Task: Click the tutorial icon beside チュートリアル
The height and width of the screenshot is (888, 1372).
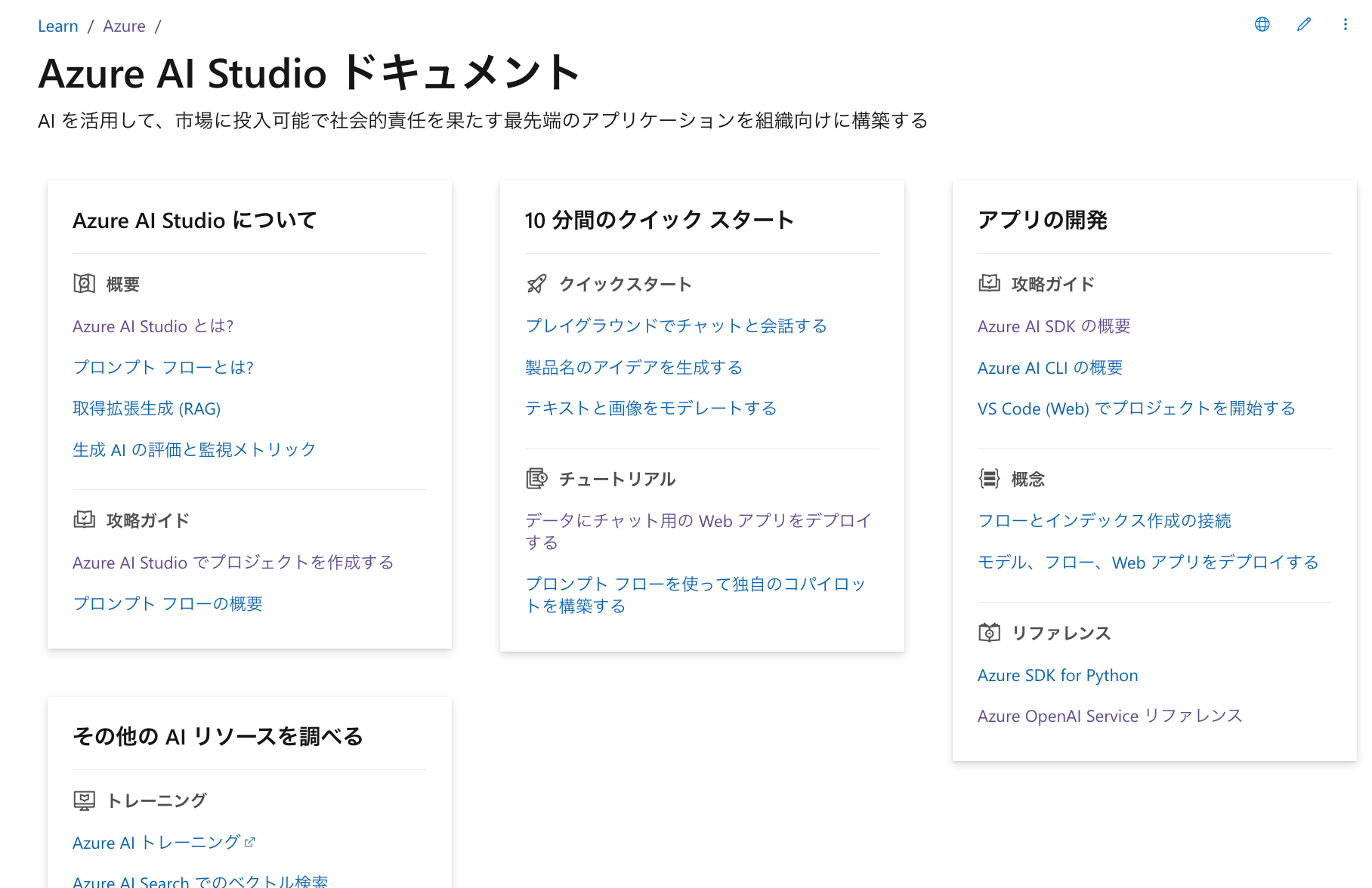Action: tap(536, 478)
